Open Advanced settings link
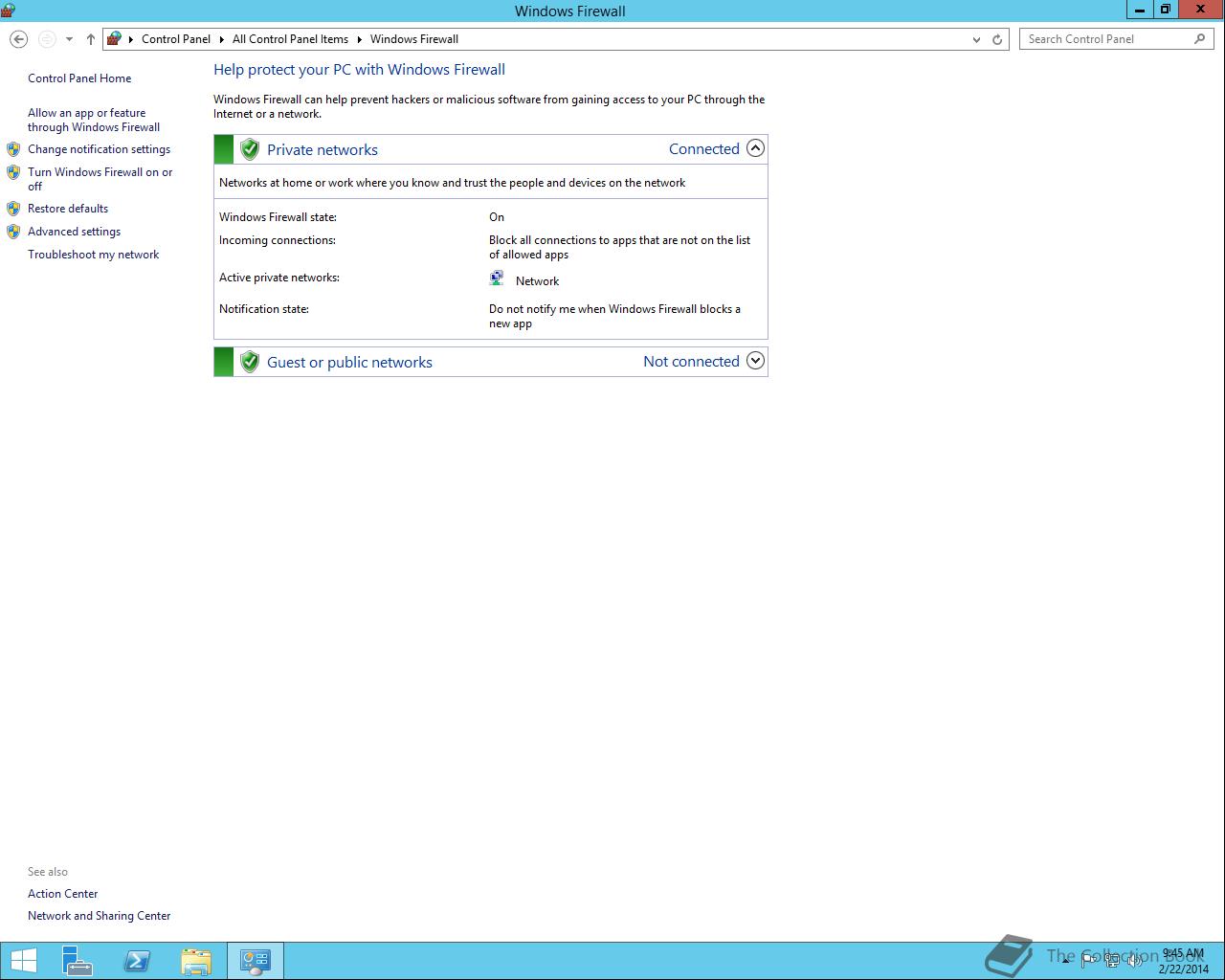Image resolution: width=1225 pixels, height=980 pixels. pos(74,232)
